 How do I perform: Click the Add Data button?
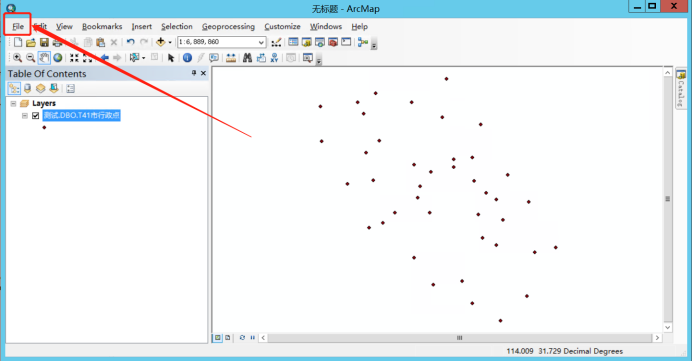[x=161, y=42]
